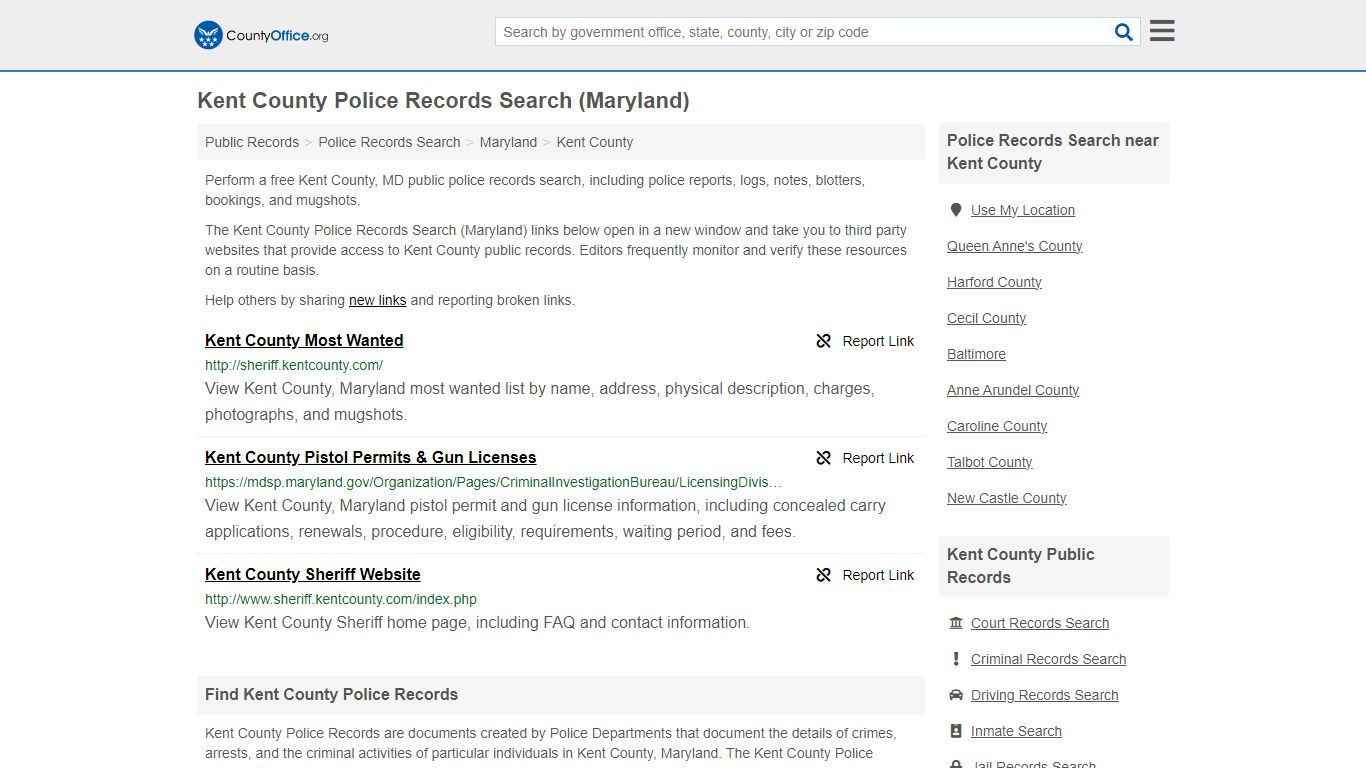Open the hamburger menu
The width and height of the screenshot is (1366, 768).
pyautogui.click(x=1162, y=31)
